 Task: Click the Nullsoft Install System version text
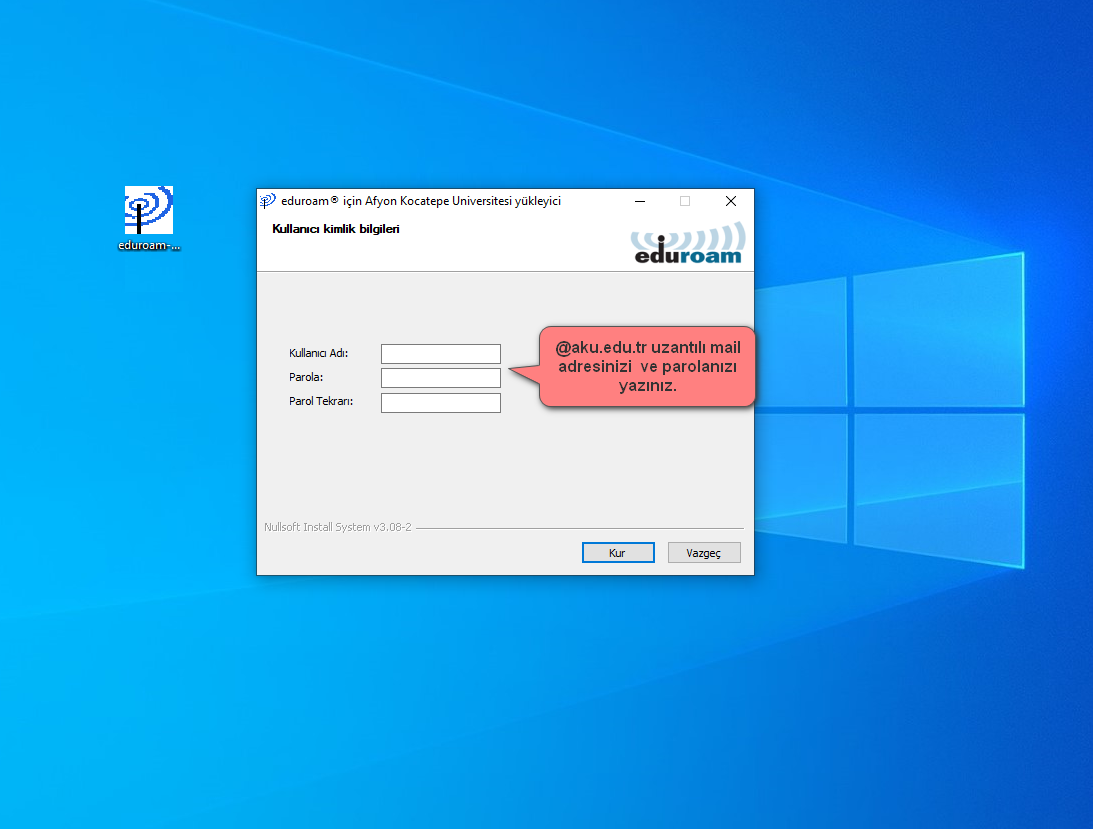coord(338,527)
